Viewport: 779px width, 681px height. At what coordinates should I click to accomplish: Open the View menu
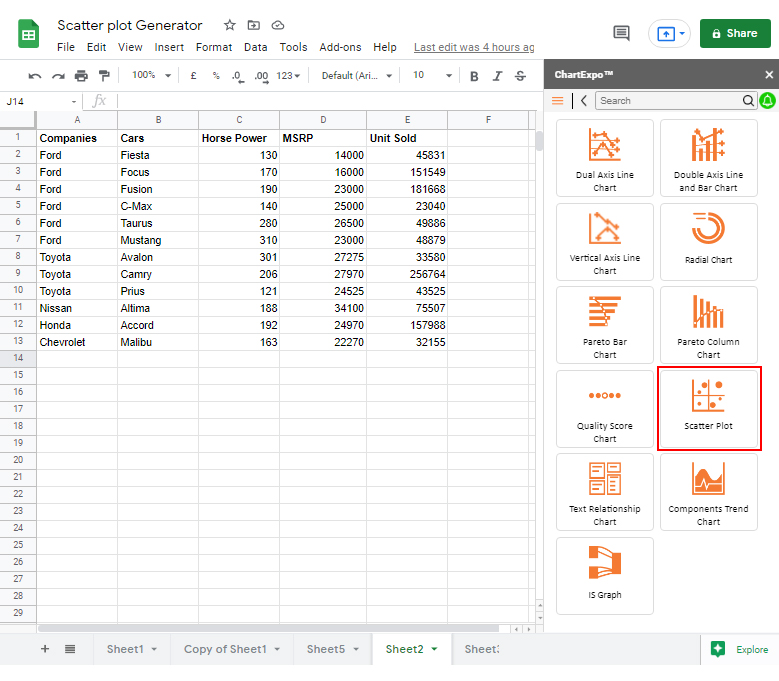130,47
